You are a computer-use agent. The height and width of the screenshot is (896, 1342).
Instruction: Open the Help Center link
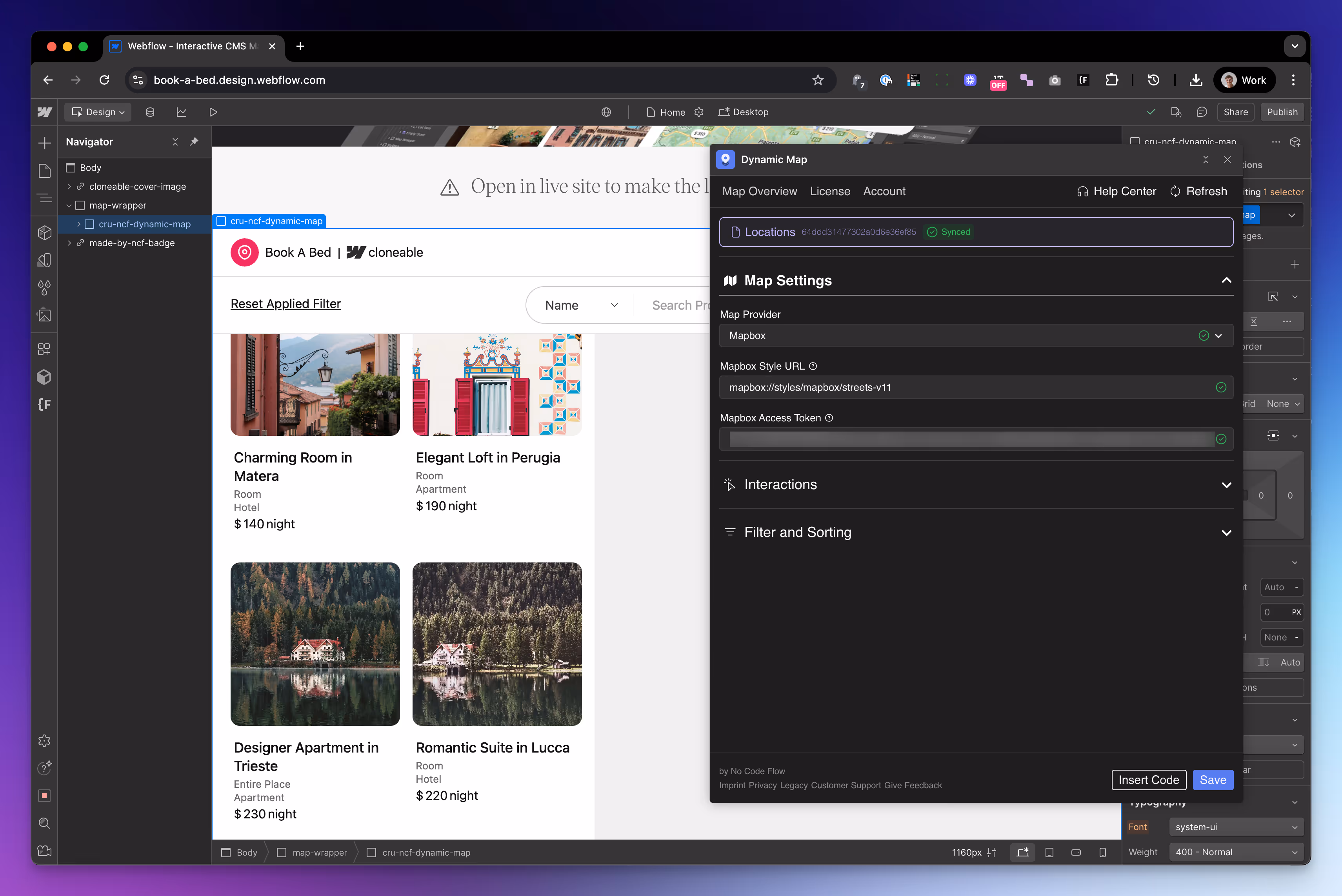point(1116,191)
